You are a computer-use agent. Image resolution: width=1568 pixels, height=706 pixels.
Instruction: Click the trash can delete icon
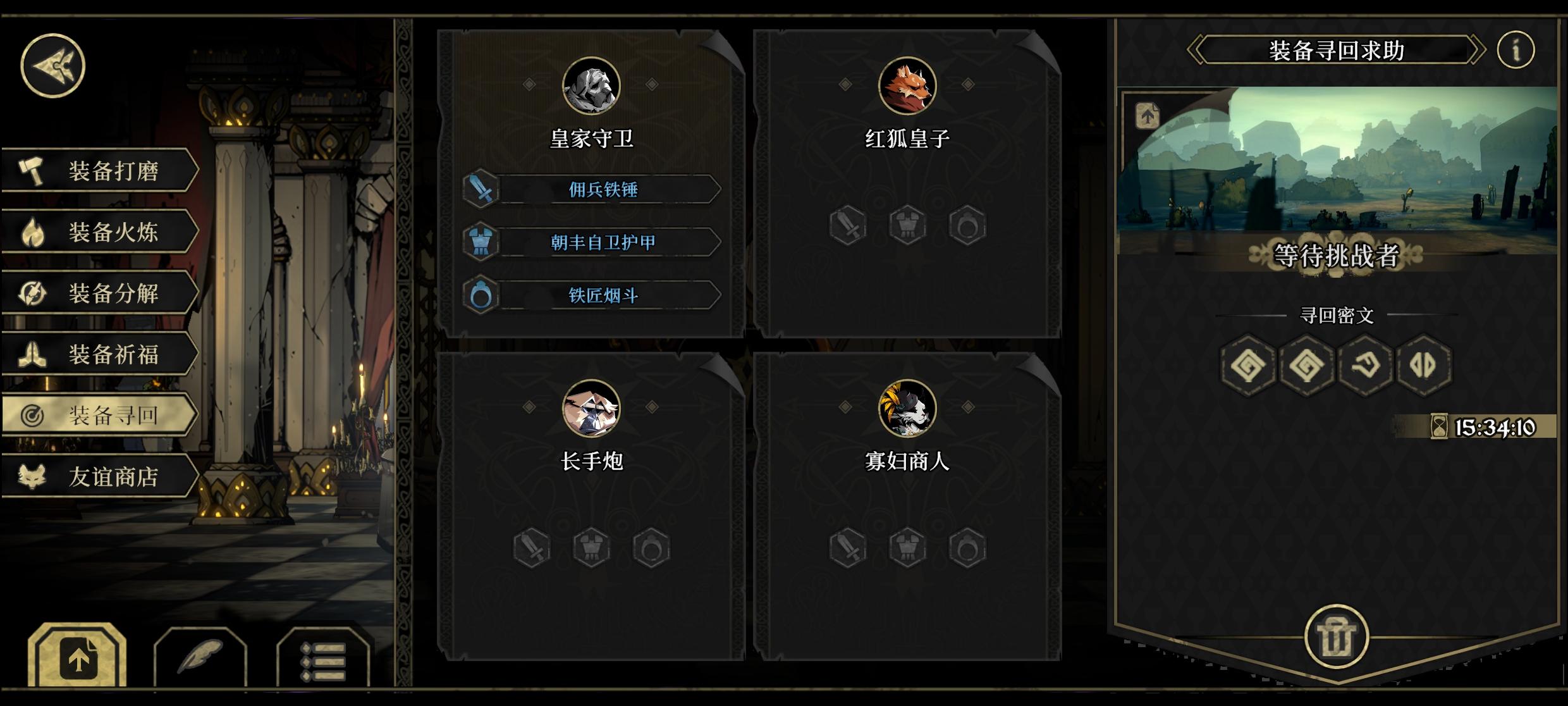pos(1337,636)
